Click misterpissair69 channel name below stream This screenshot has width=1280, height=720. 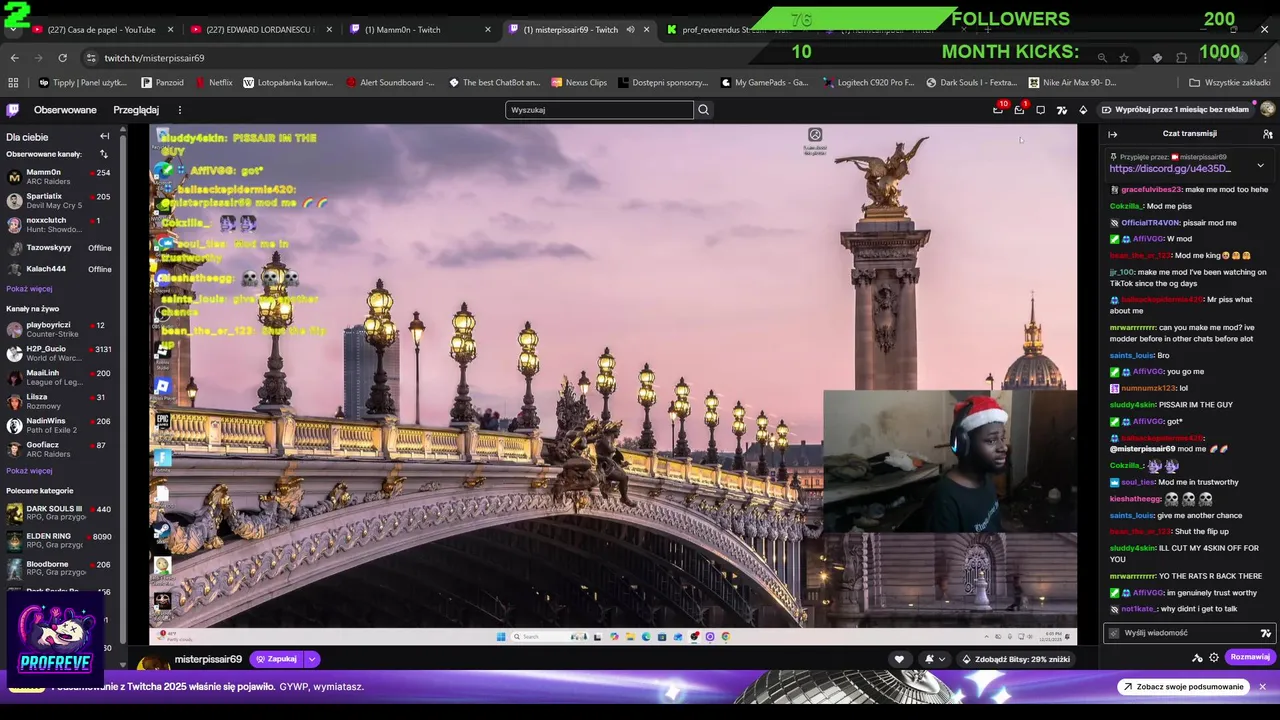coord(208,659)
